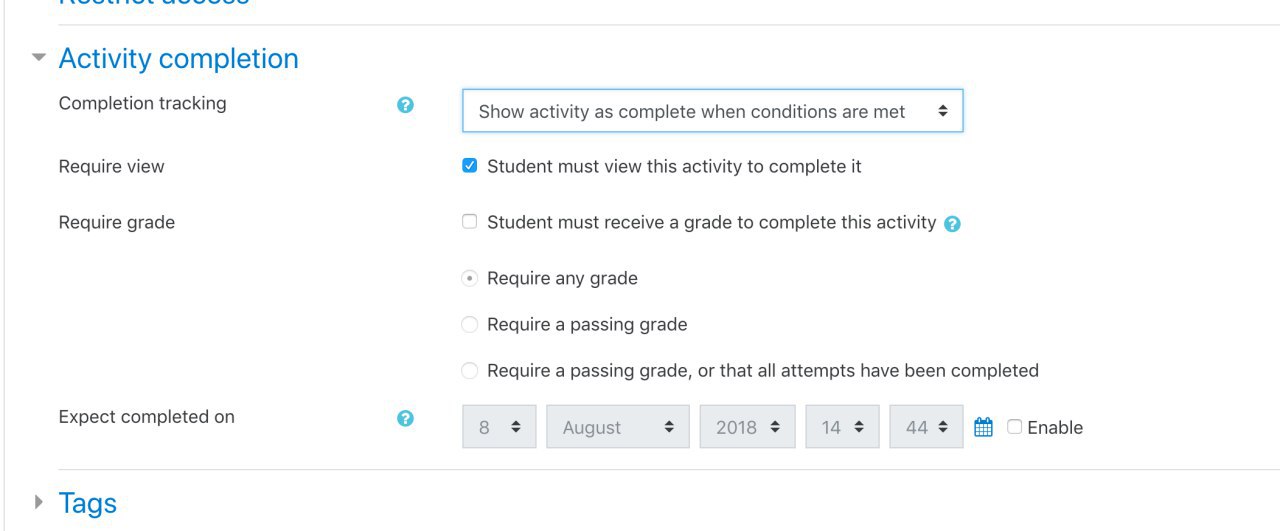Viewport: 1280px width, 531px height.
Task: Check Student must receive a grade
Action: (470, 222)
